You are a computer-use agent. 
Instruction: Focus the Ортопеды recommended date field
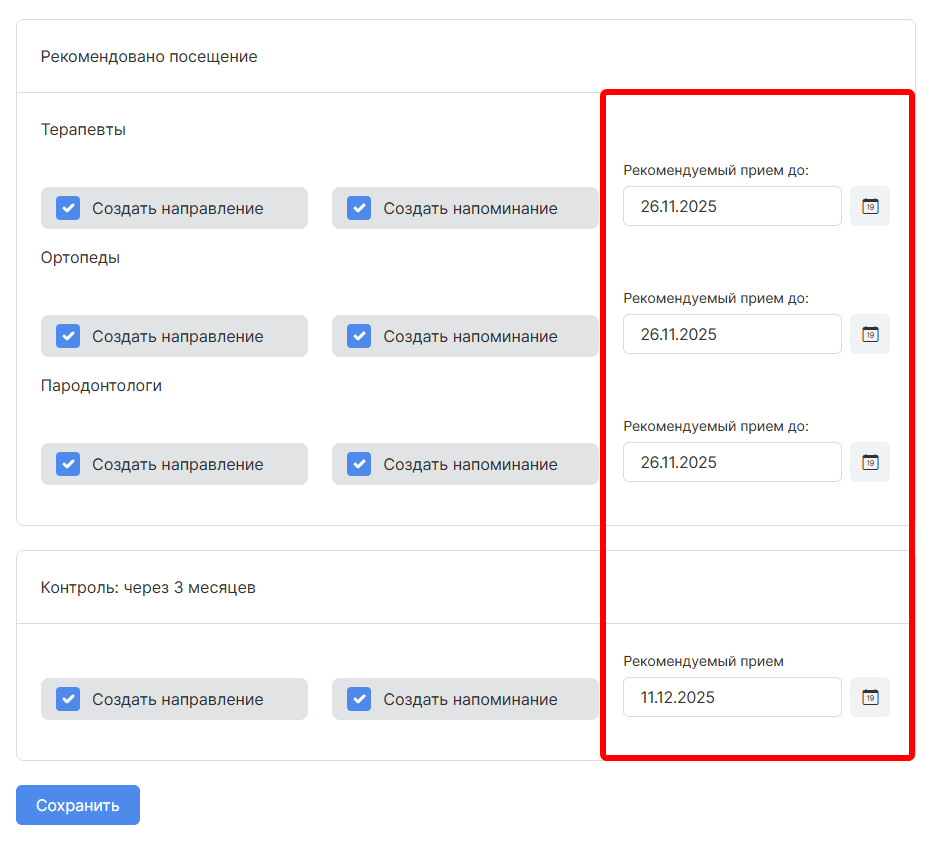point(731,334)
